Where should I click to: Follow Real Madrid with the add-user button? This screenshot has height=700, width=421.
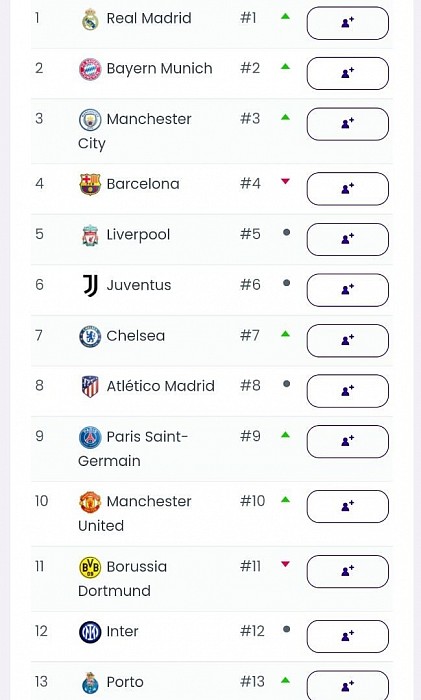coord(347,23)
